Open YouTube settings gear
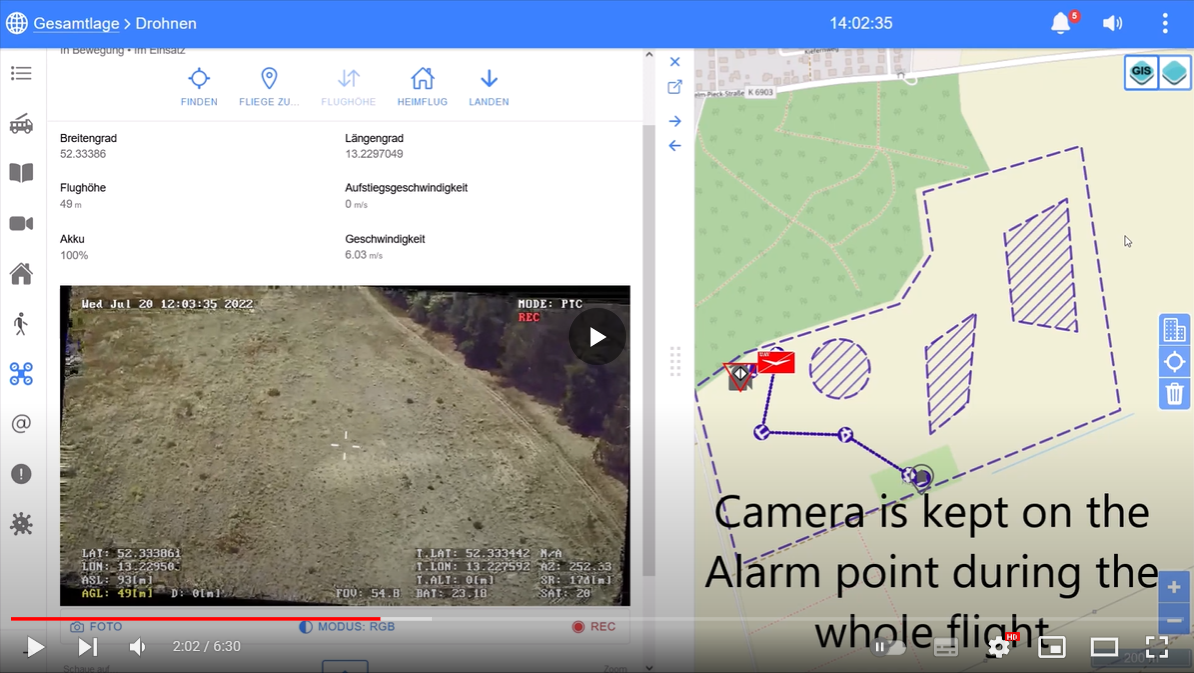This screenshot has height=673, width=1194. click(x=998, y=647)
